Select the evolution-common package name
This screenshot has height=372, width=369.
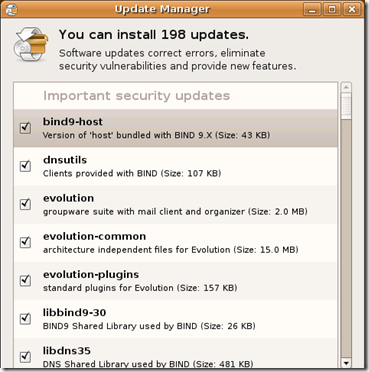pos(94,236)
